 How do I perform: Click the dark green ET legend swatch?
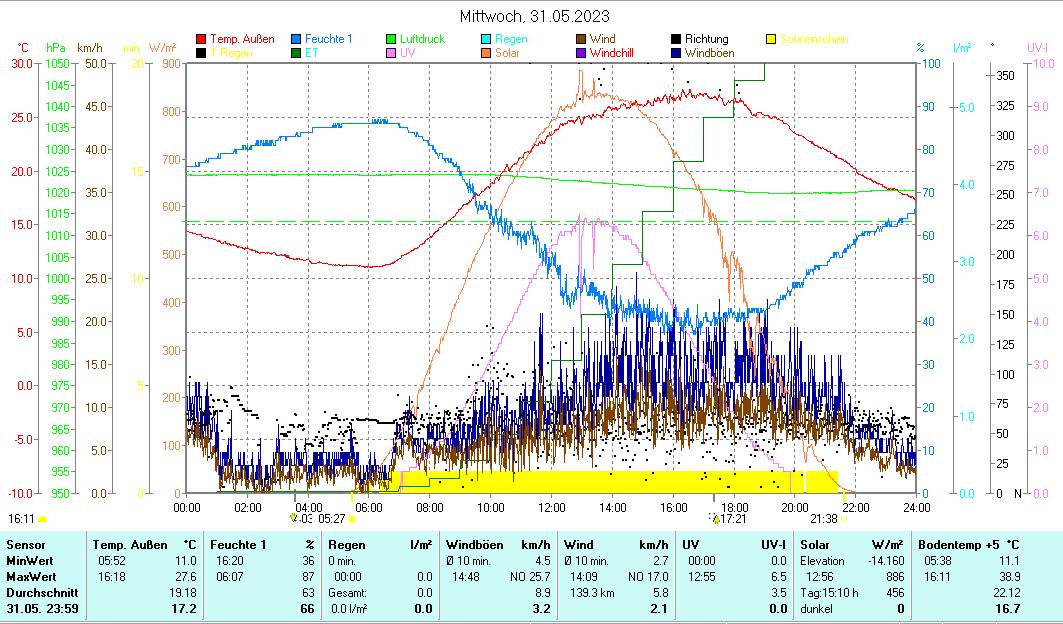[x=296, y=53]
